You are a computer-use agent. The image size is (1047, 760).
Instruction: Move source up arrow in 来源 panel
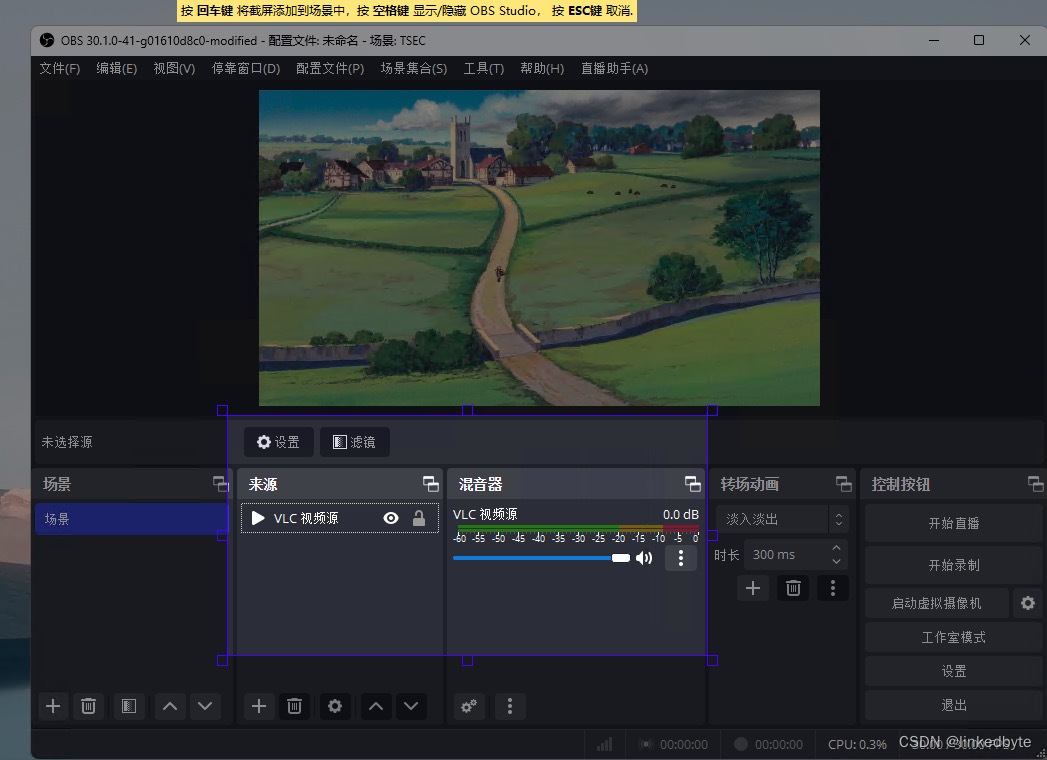pyautogui.click(x=376, y=706)
